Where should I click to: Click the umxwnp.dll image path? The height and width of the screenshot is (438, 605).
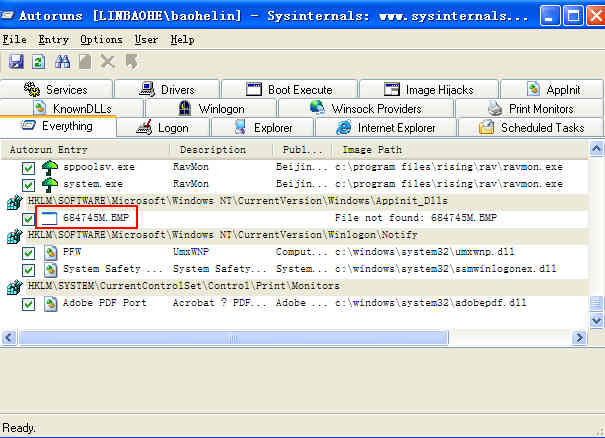425,252
